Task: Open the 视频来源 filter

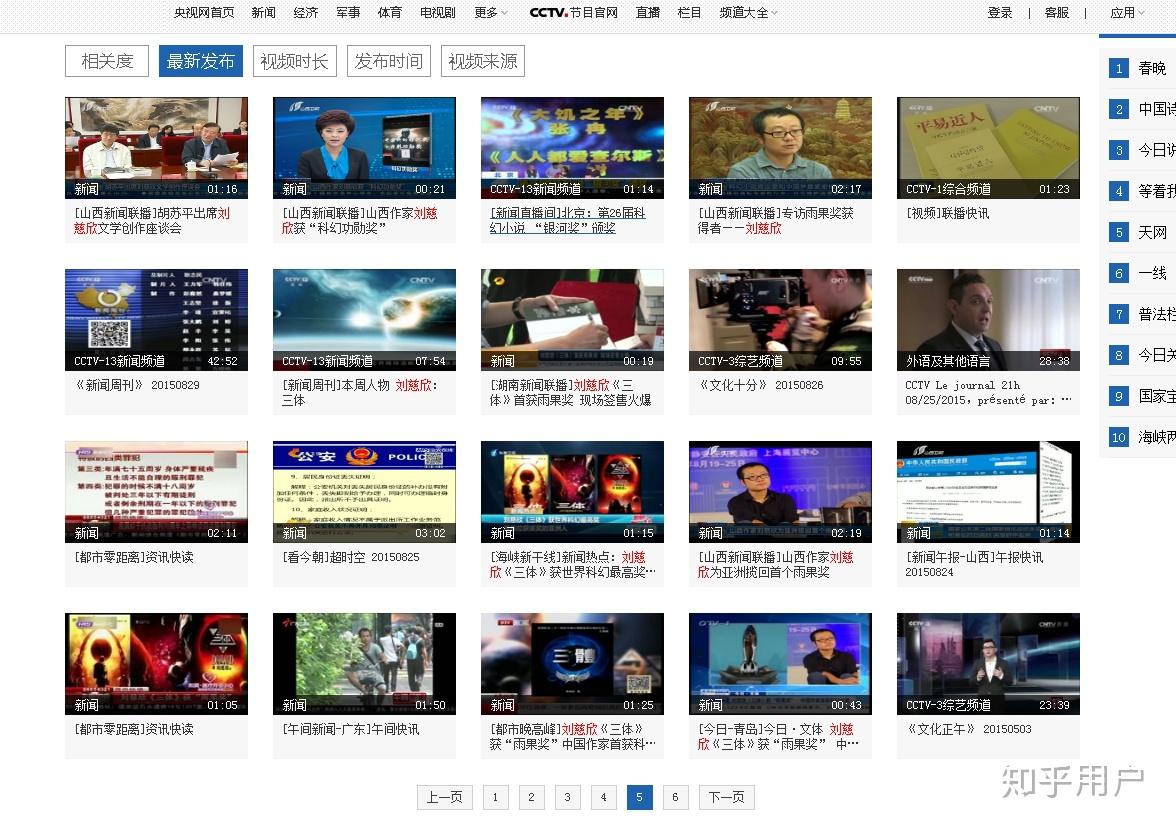Action: 483,61
